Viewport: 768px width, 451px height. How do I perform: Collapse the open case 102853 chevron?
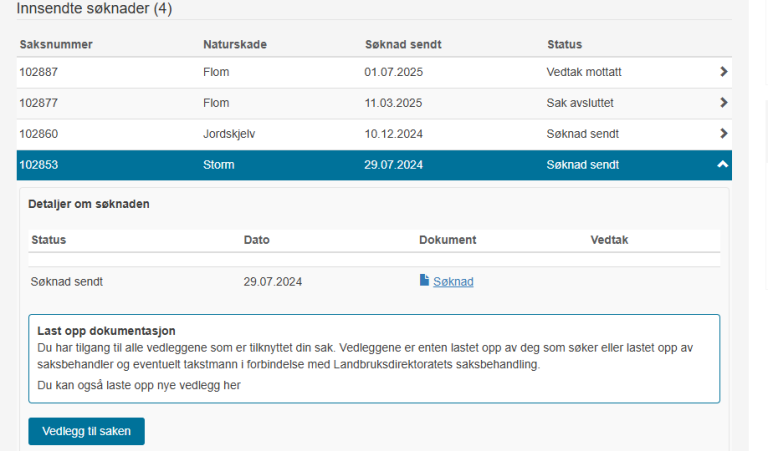[723, 165]
